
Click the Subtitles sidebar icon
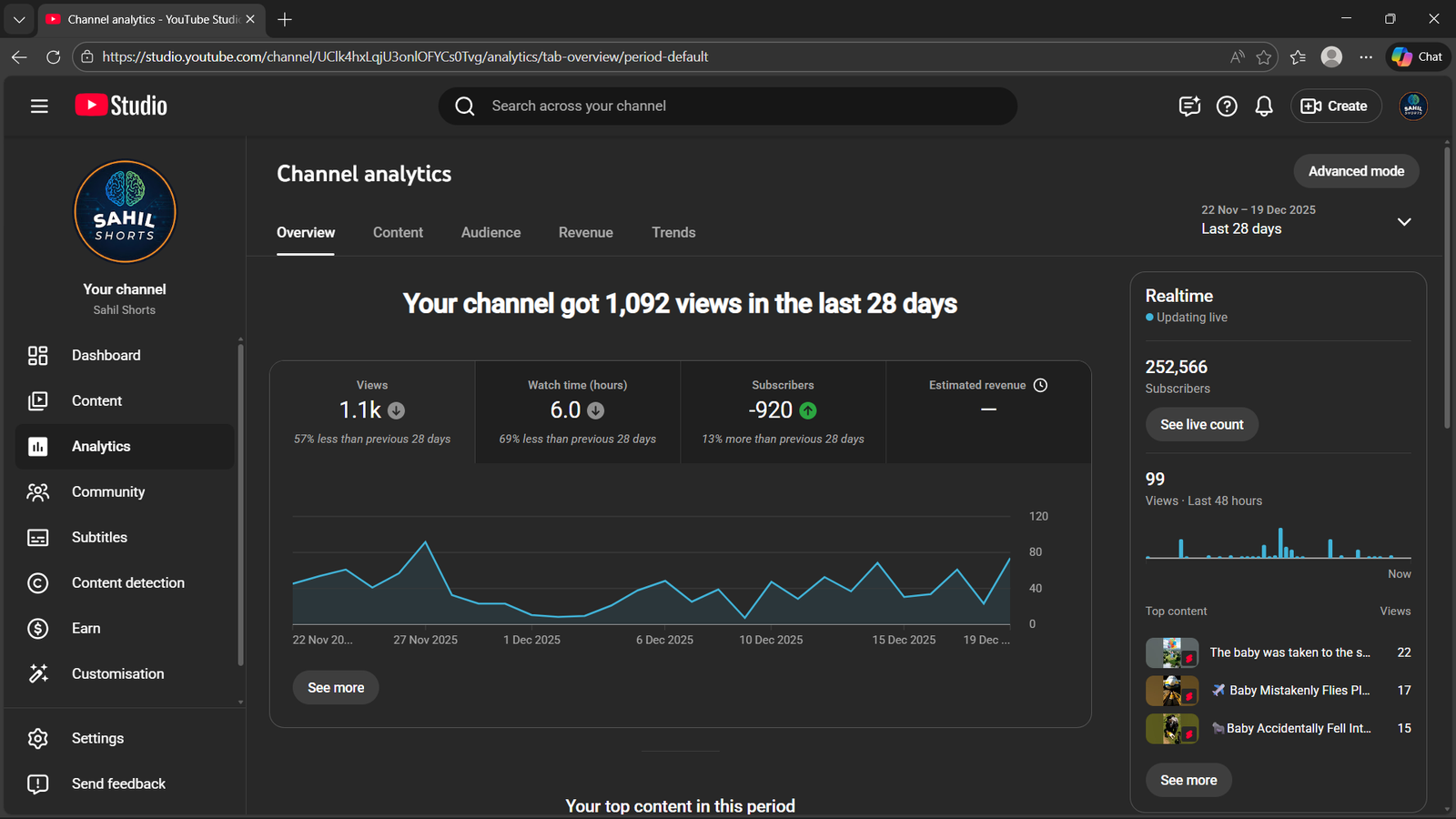pos(37,538)
